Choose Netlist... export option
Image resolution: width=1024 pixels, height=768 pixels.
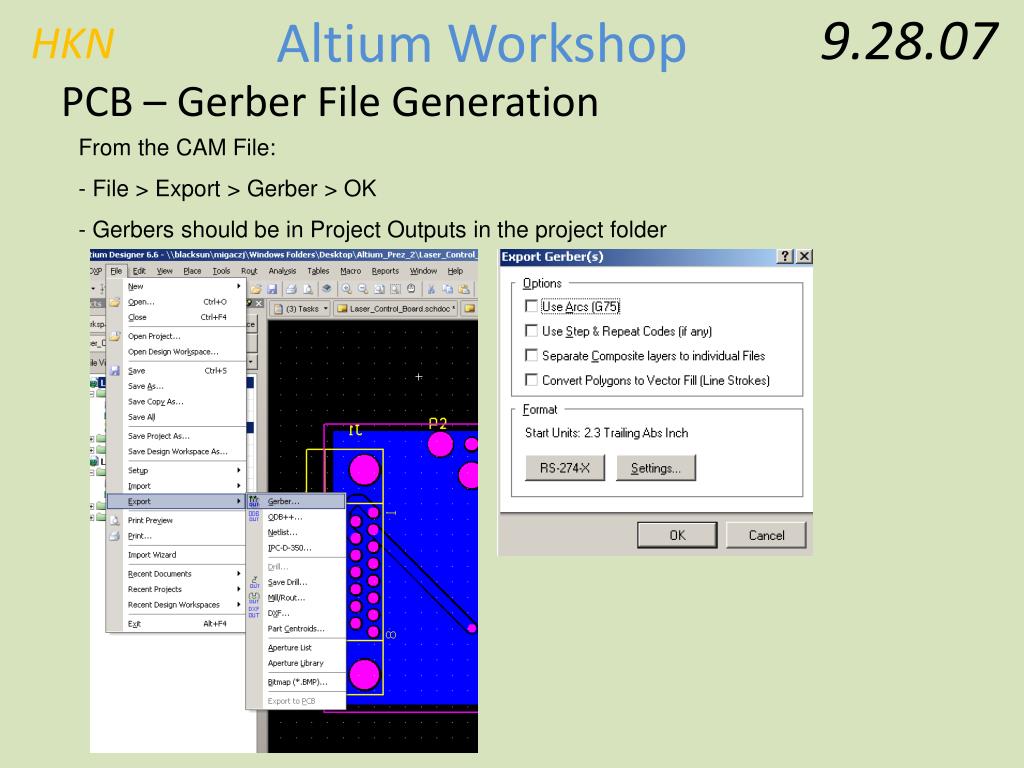pos(282,532)
